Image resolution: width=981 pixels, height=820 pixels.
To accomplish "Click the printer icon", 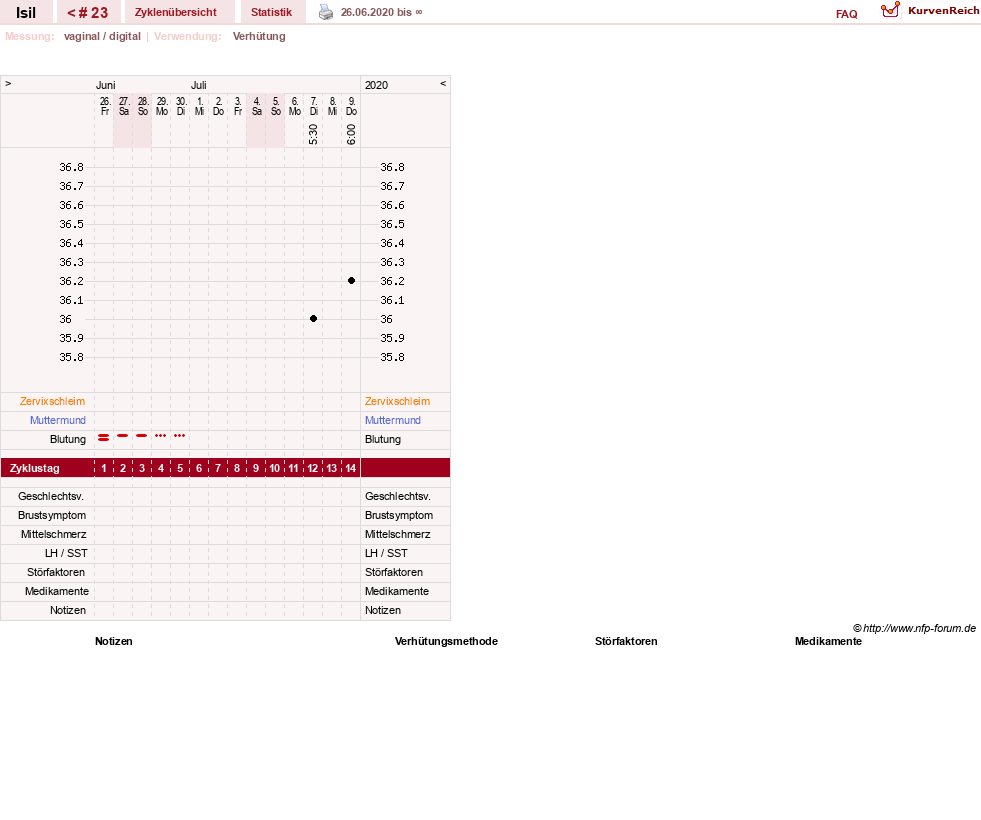I will [x=326, y=13].
